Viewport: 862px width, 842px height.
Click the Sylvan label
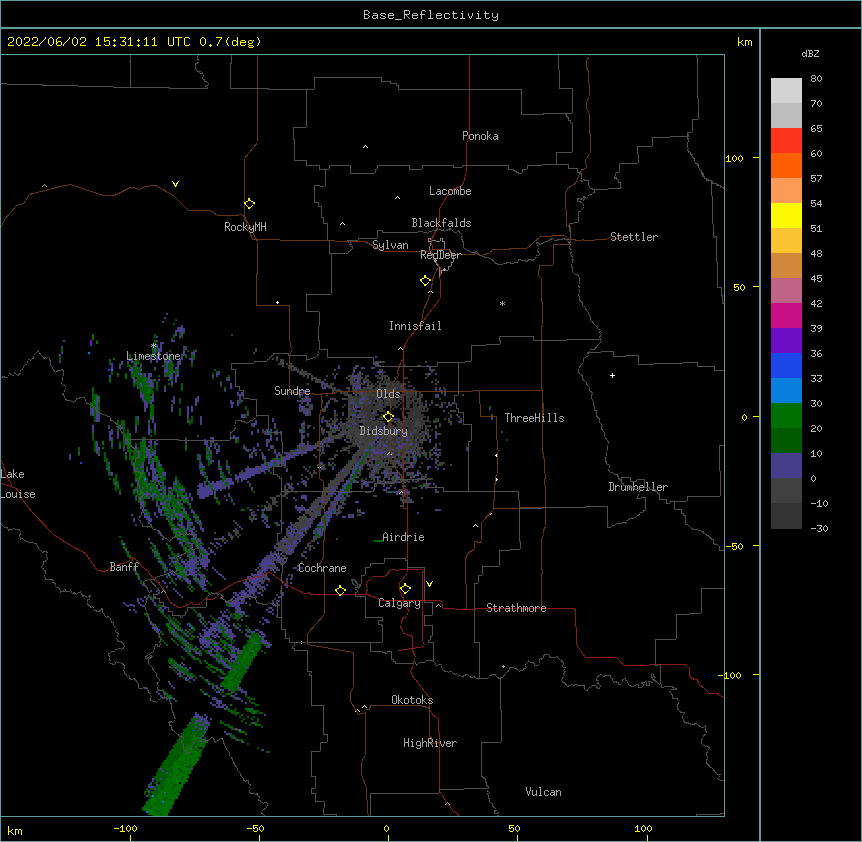[390, 245]
